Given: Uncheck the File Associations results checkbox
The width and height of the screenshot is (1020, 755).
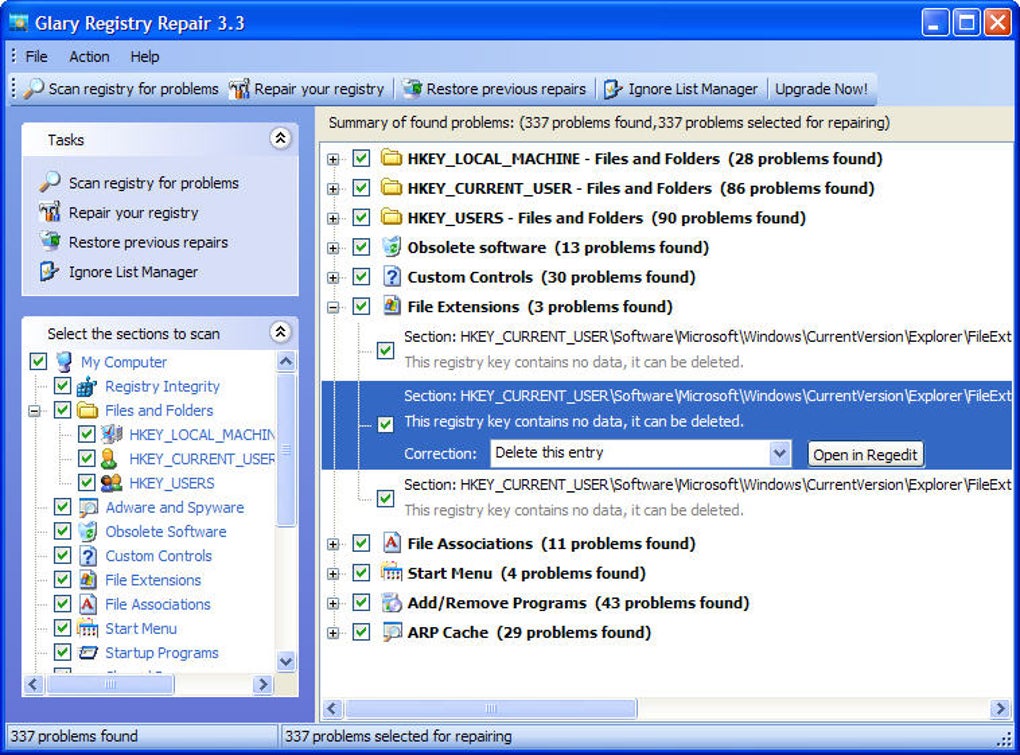Looking at the screenshot, I should point(361,542).
